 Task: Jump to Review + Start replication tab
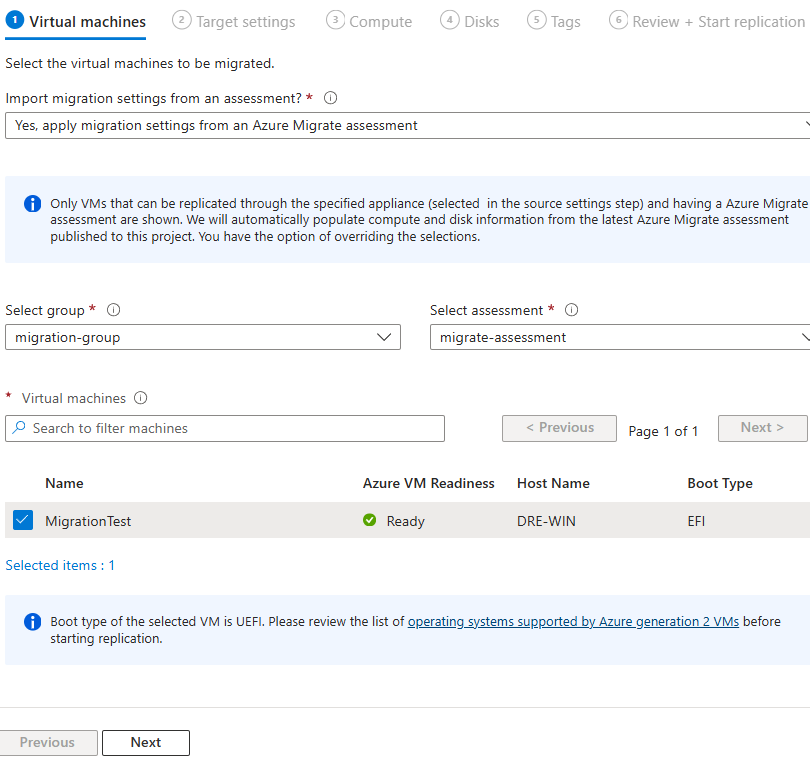[707, 22]
